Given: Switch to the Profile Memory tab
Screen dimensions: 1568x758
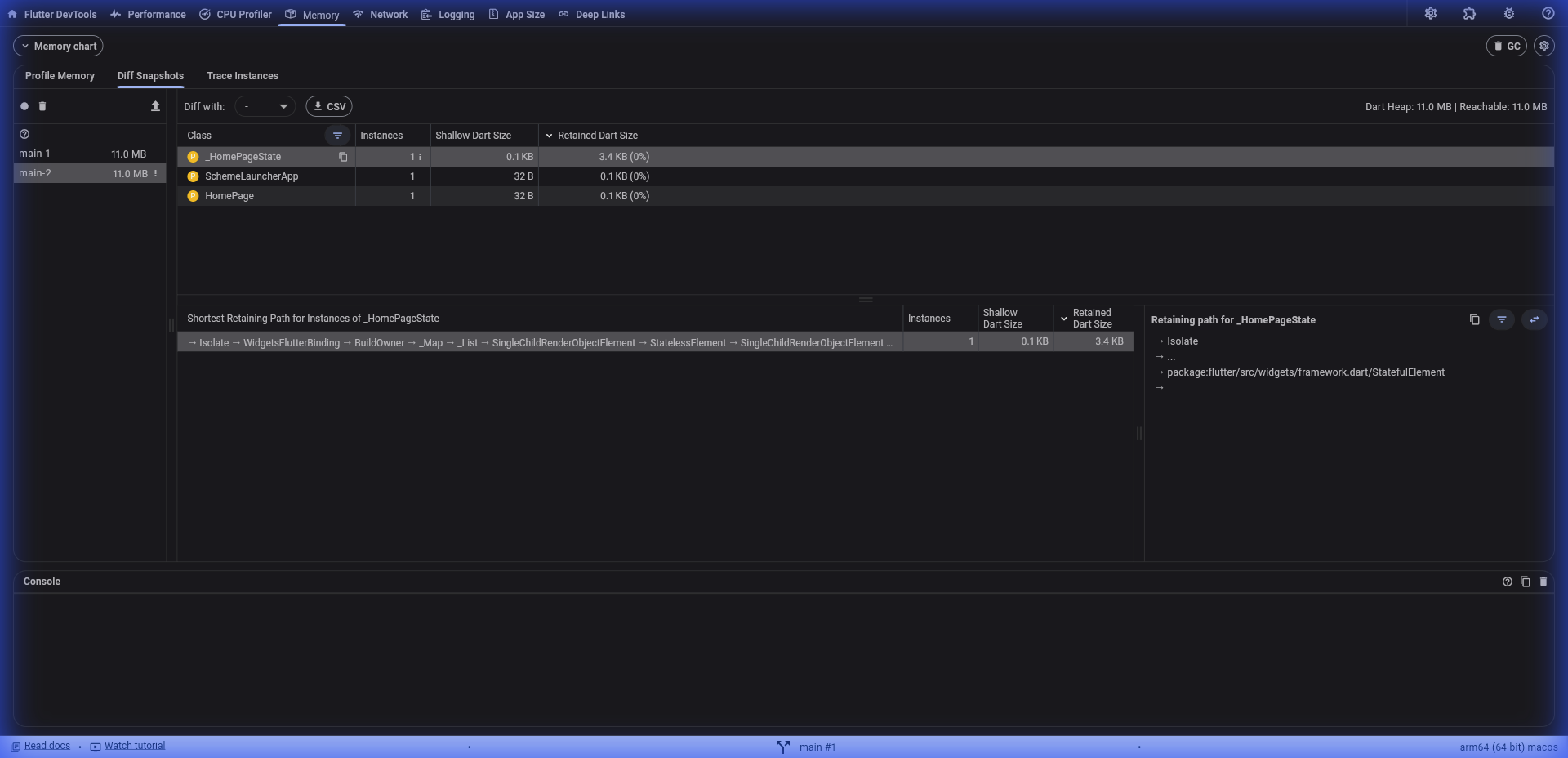Looking at the screenshot, I should (x=60, y=76).
